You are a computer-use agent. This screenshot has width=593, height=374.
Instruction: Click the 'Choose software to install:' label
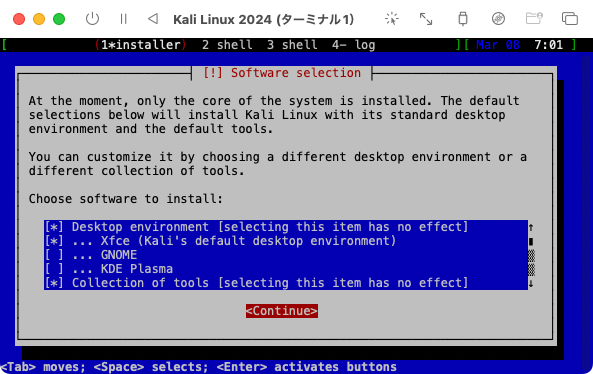click(126, 199)
